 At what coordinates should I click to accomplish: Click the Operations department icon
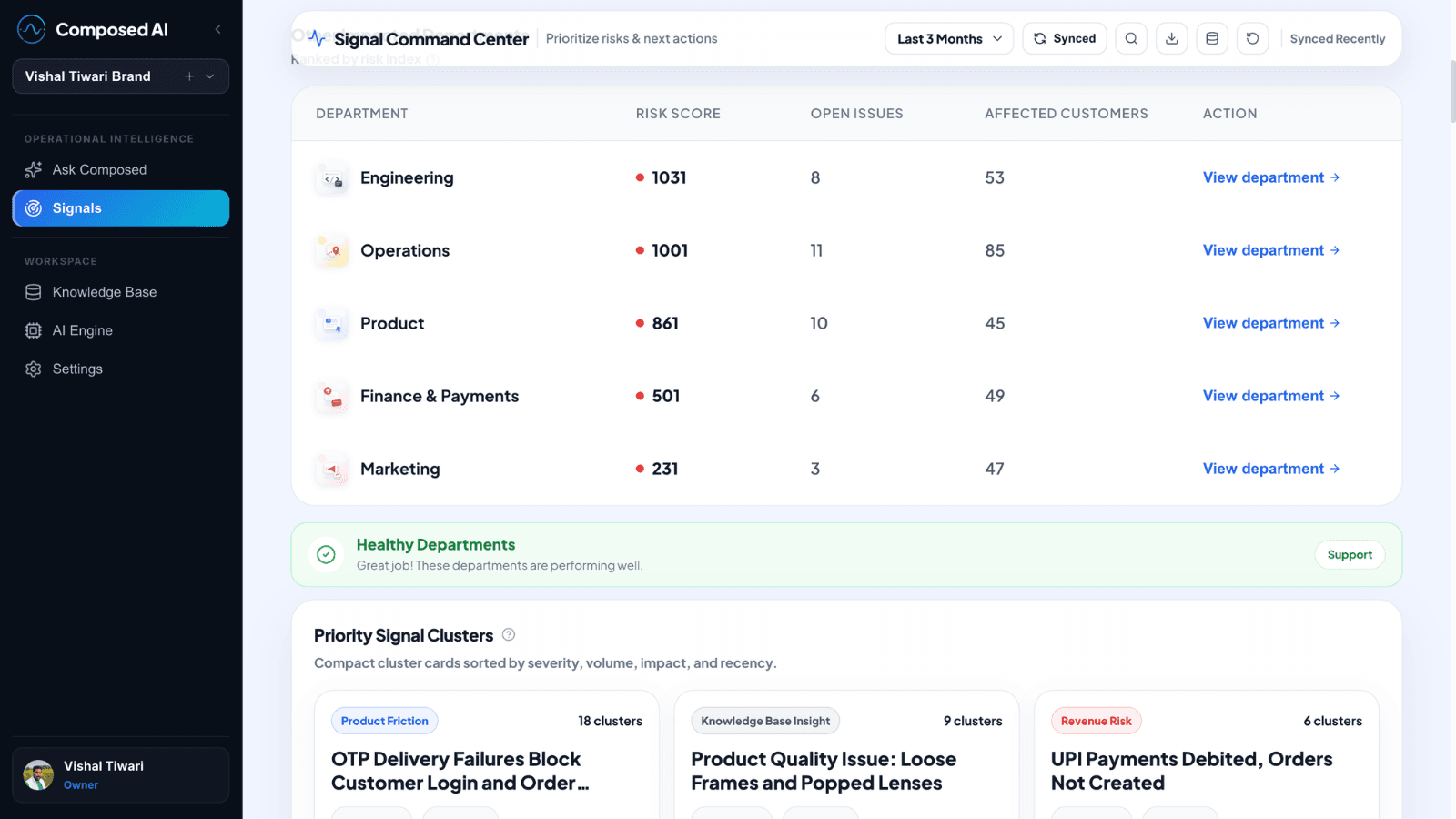click(x=332, y=251)
